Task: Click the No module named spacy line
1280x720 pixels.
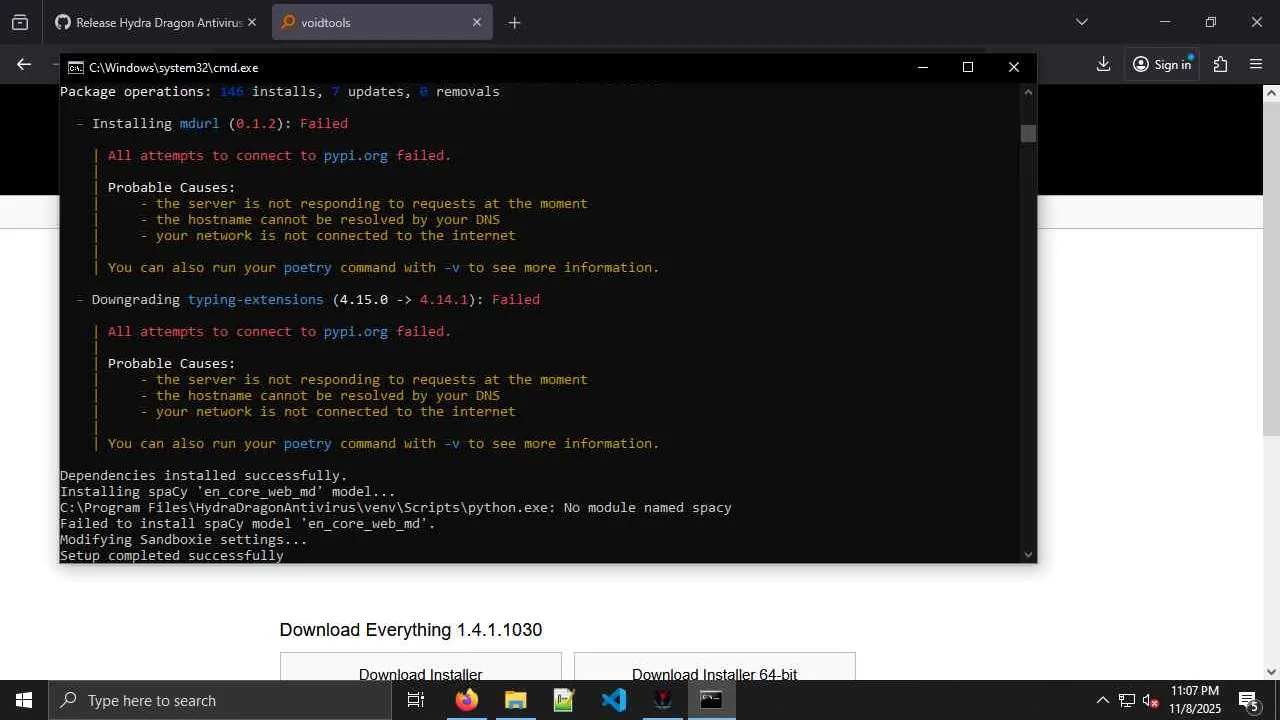Action: coord(396,508)
